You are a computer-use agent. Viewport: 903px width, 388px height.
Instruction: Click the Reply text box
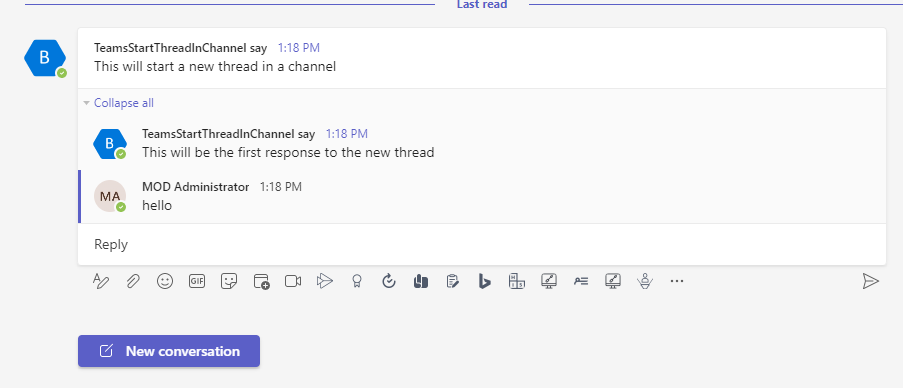tap(482, 244)
